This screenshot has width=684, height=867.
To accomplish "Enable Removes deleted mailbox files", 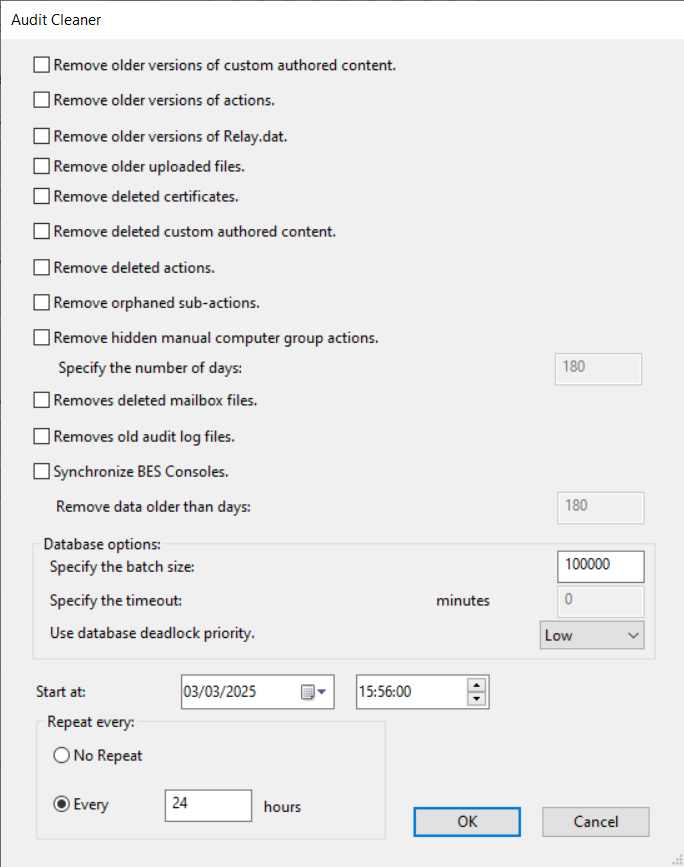I will pos(41,400).
